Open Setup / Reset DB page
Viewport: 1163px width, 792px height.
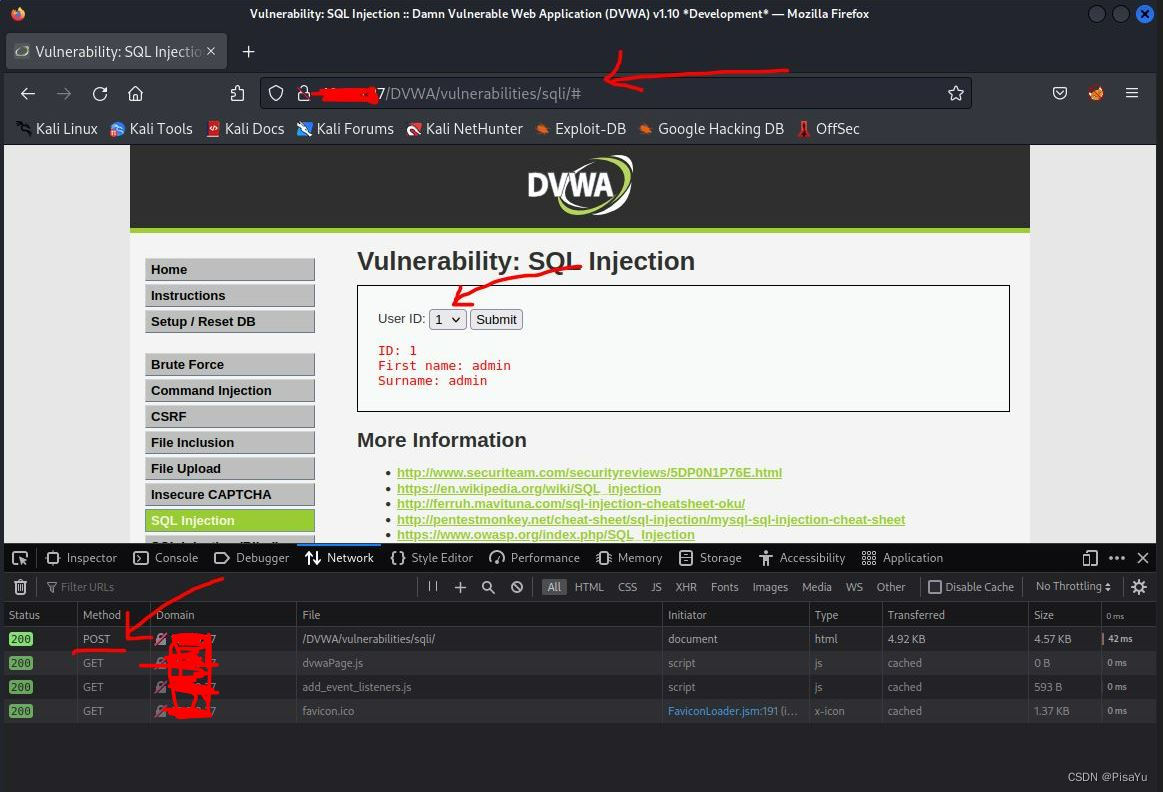[x=230, y=322]
